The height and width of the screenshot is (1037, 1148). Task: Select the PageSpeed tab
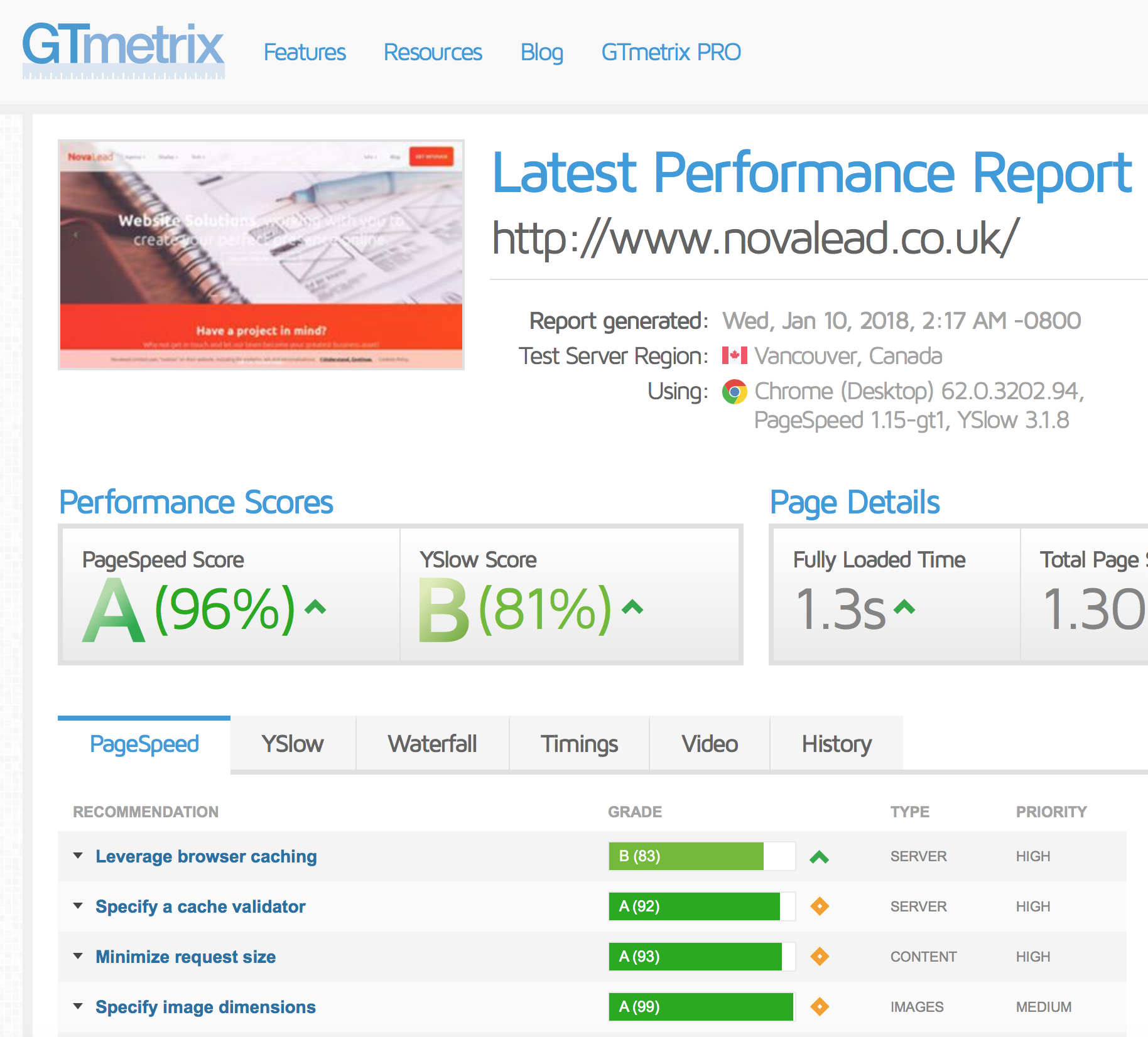(144, 744)
